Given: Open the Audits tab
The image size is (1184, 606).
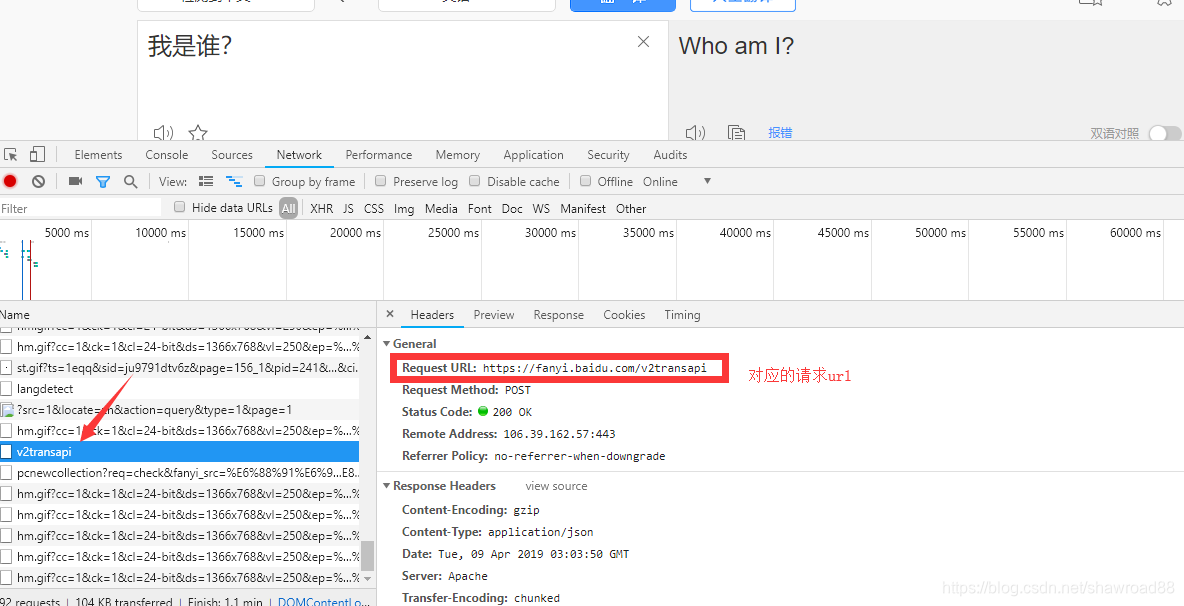Looking at the screenshot, I should (671, 155).
